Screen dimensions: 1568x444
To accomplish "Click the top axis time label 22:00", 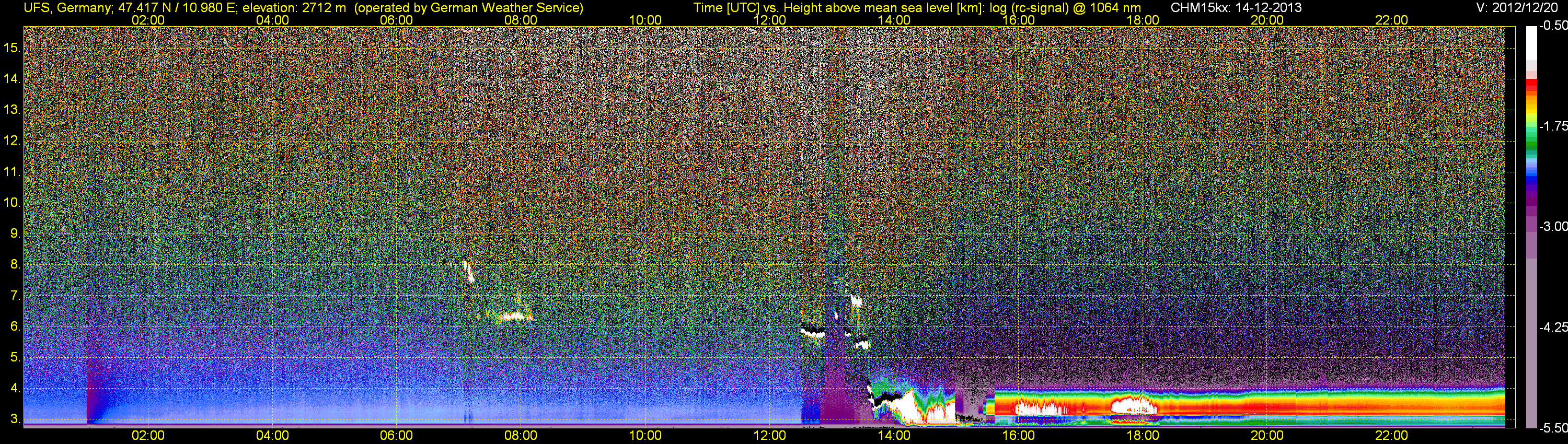I will click(1391, 20).
